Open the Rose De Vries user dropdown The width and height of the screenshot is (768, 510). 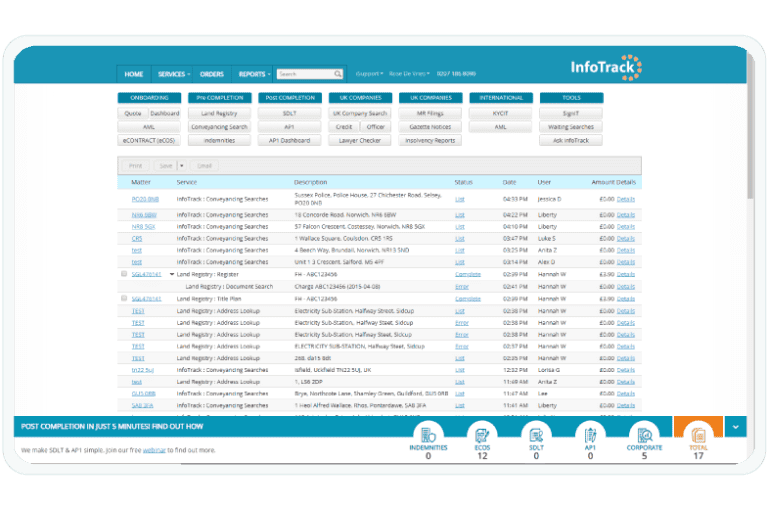coord(409,74)
